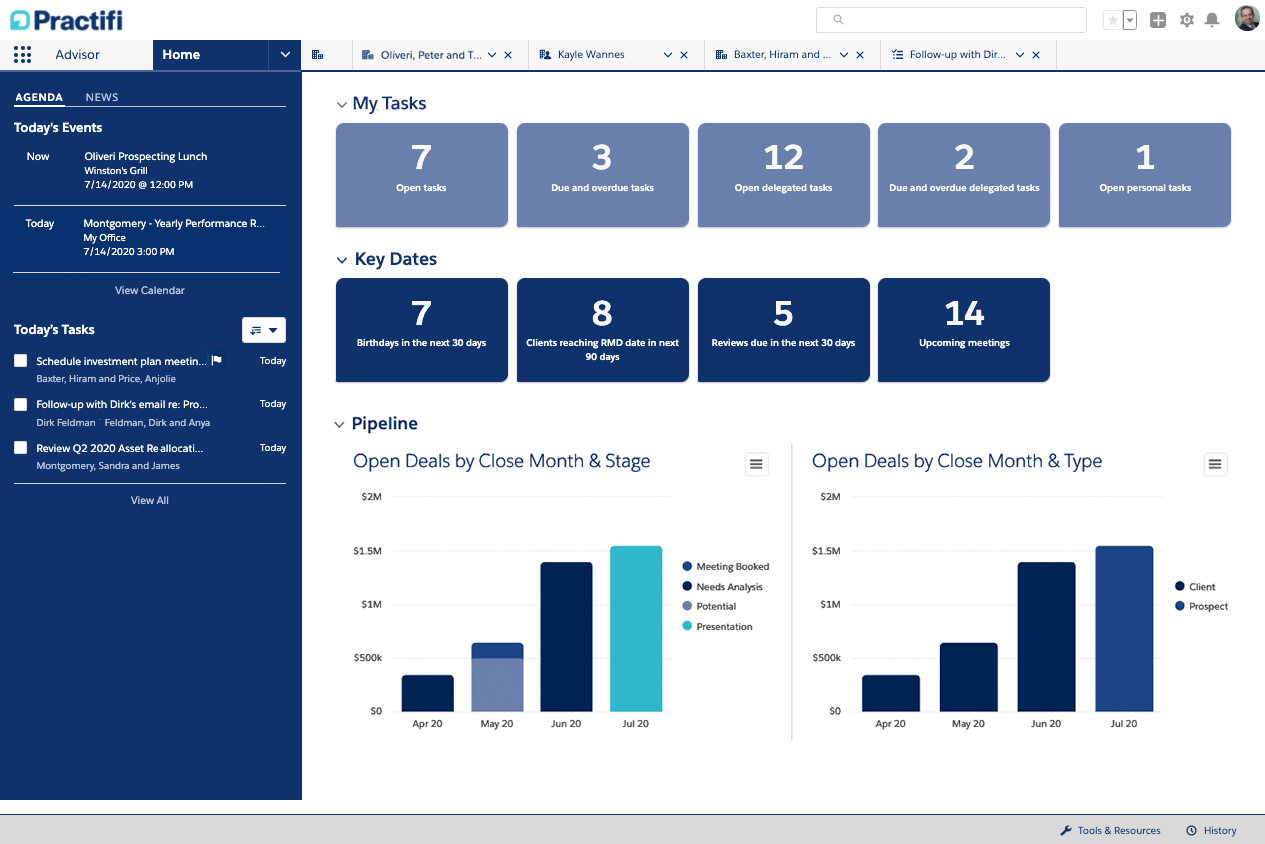The width and height of the screenshot is (1265, 844).
Task: Complete the Follow-up with Dirk's email task
Action: [21, 404]
